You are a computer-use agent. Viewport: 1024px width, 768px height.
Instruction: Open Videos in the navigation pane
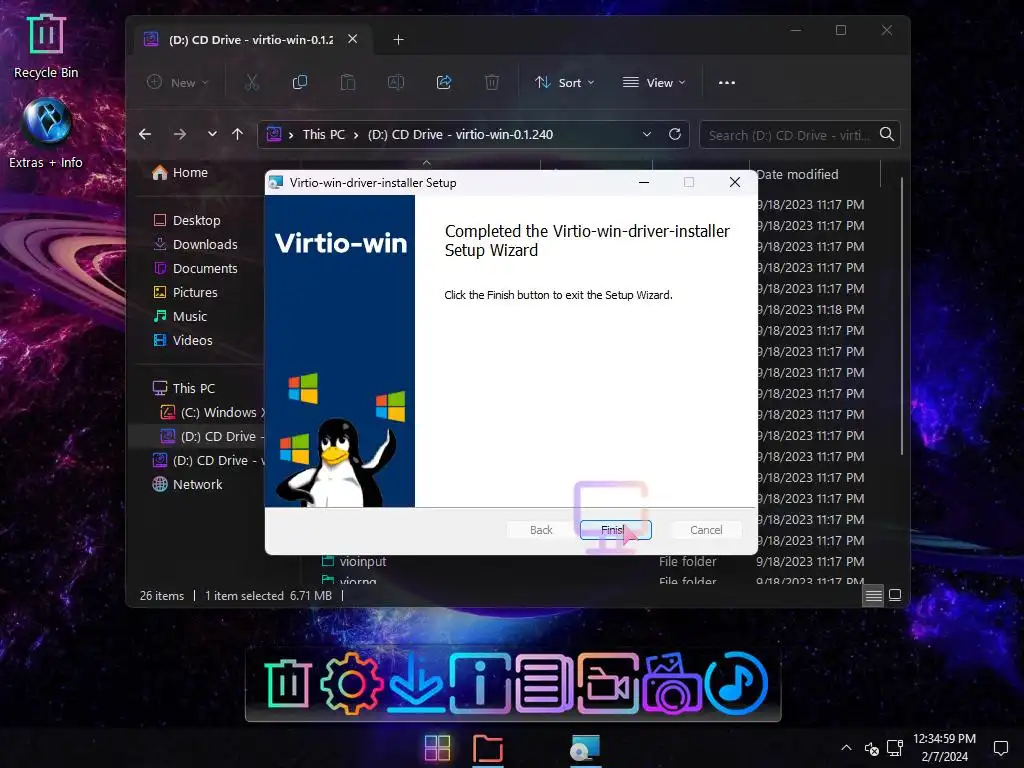[183, 340]
